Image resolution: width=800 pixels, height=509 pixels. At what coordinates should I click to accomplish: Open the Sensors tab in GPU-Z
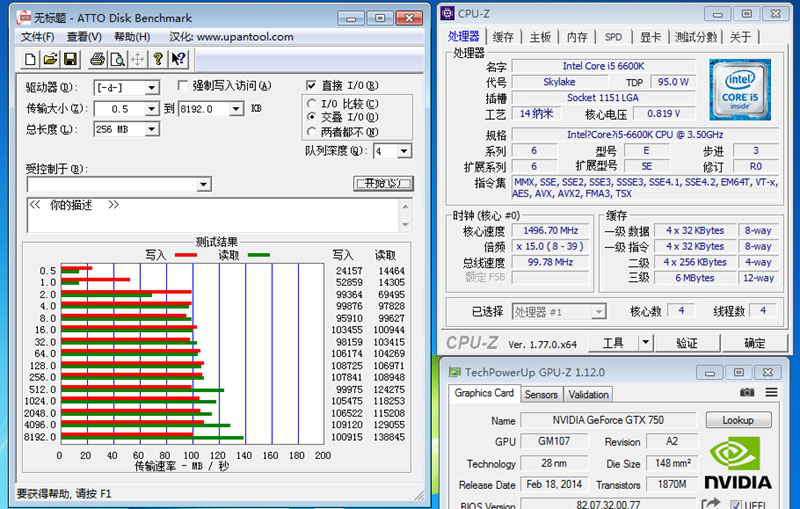pyautogui.click(x=541, y=394)
